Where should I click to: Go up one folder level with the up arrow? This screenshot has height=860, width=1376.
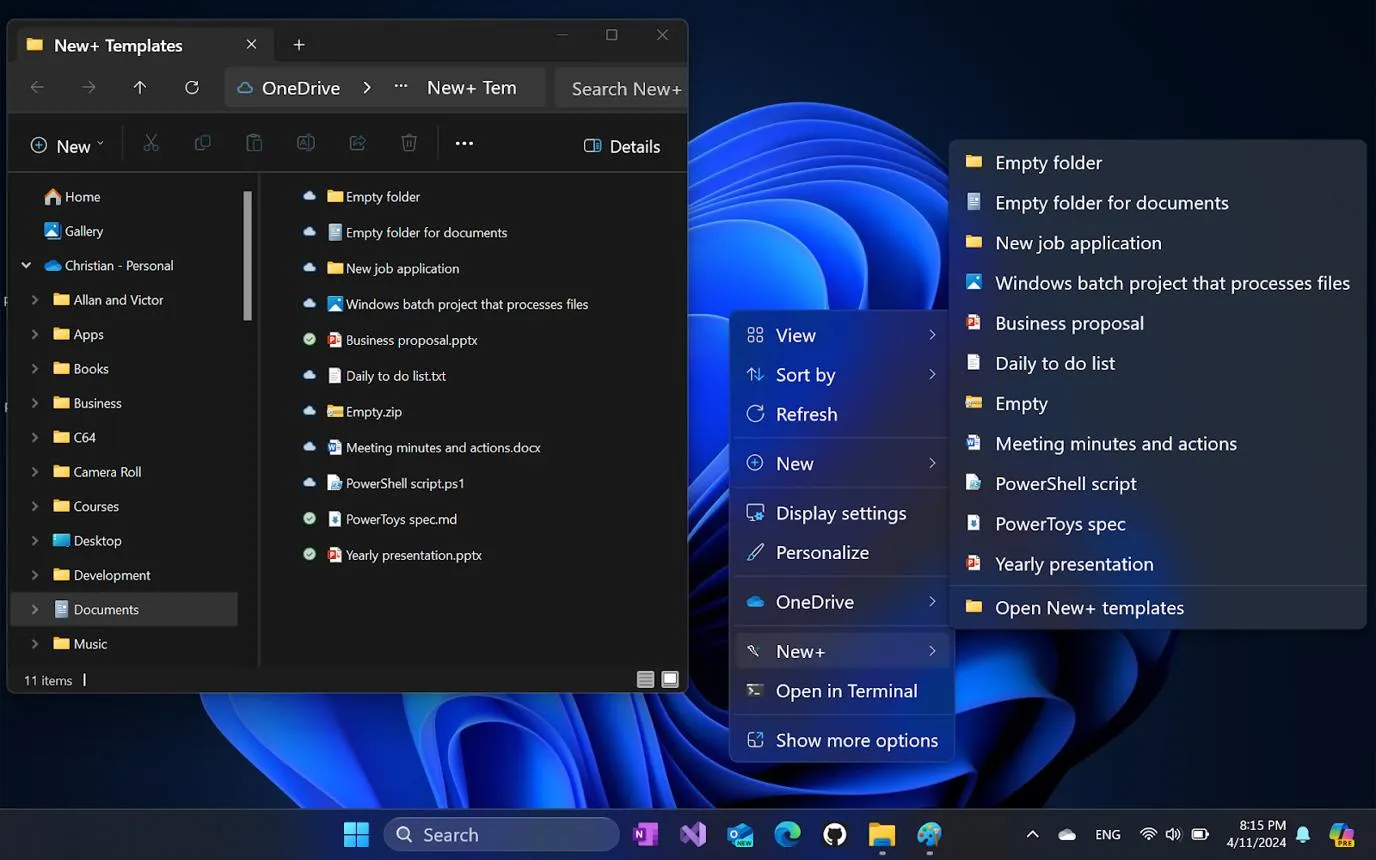[140, 88]
